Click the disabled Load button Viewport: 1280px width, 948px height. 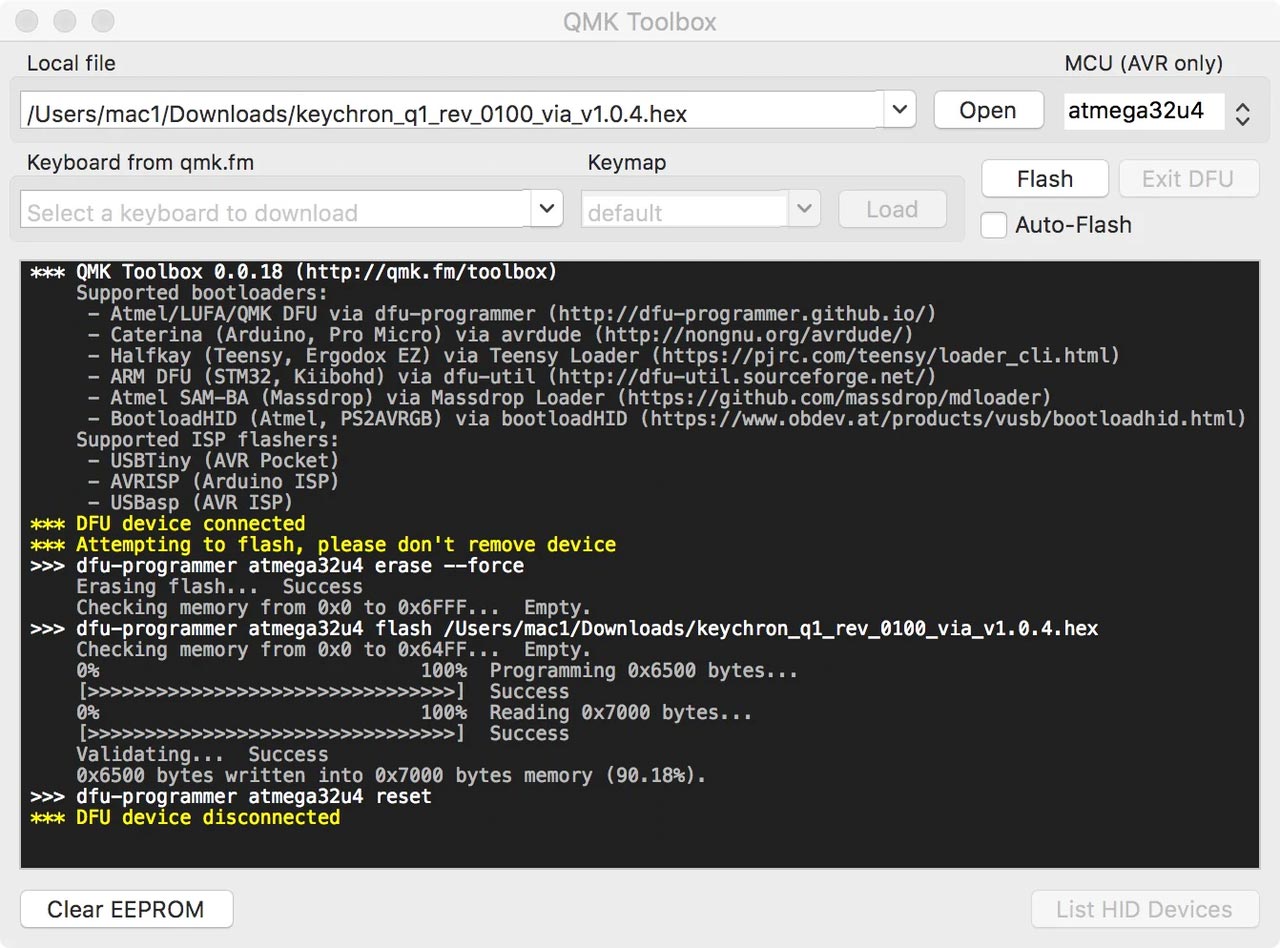pos(891,209)
